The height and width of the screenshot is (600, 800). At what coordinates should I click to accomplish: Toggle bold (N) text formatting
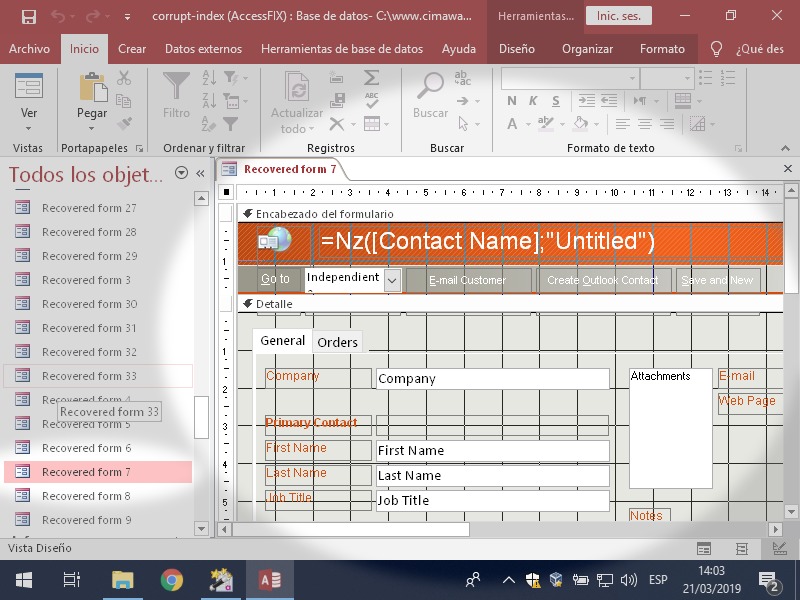(512, 101)
